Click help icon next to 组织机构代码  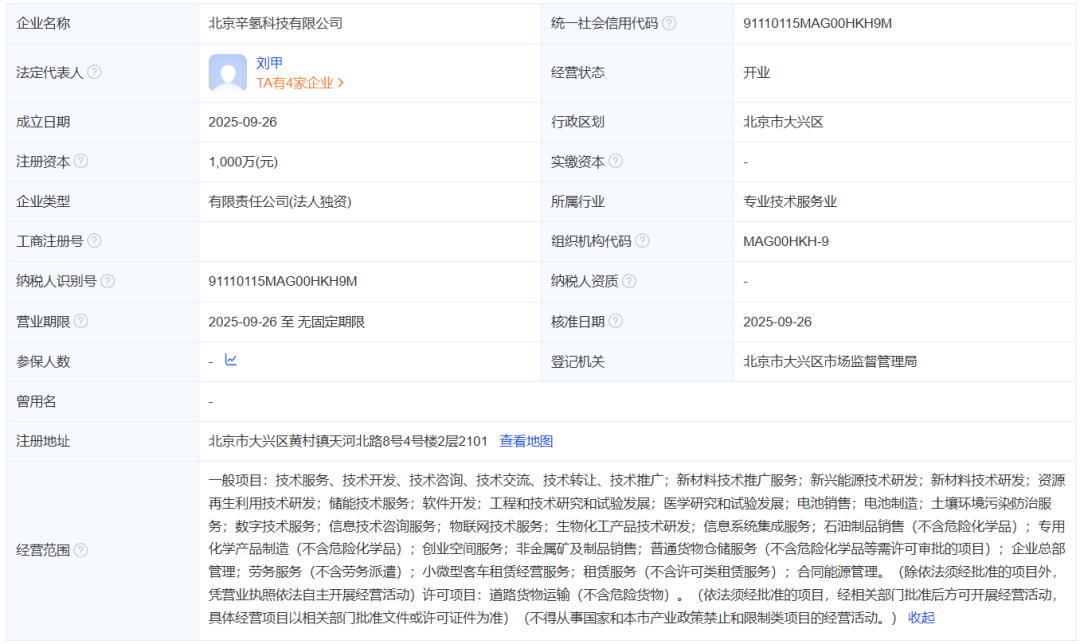(x=642, y=241)
